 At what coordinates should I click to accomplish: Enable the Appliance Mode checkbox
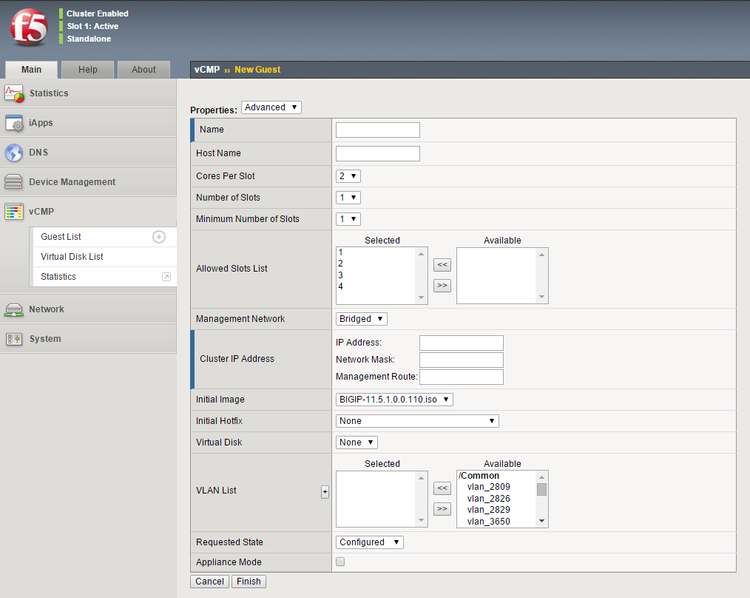click(x=341, y=562)
